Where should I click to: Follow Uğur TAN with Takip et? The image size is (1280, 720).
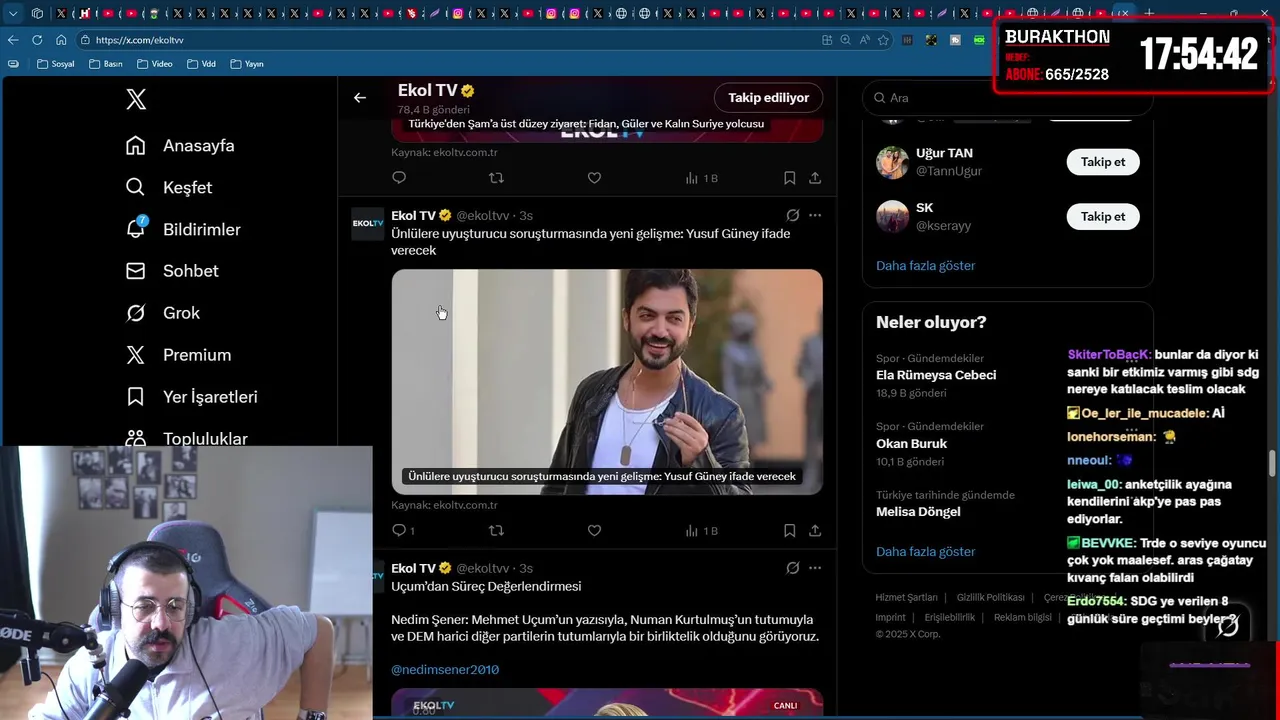pyautogui.click(x=1103, y=162)
